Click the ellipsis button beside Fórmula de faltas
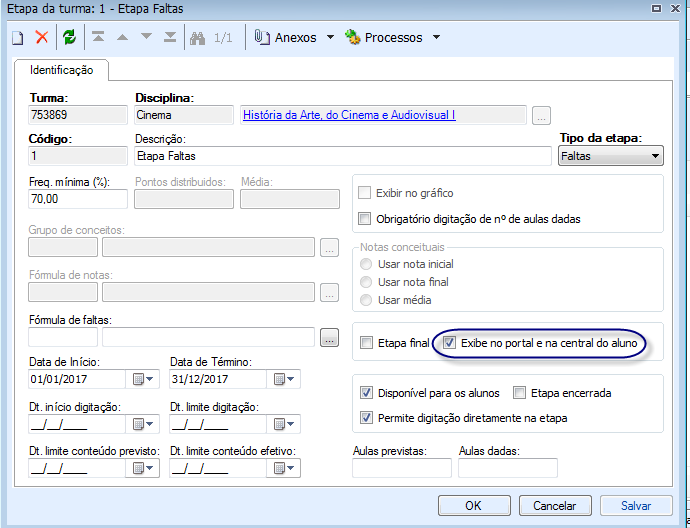The height and width of the screenshot is (528, 690). 330,338
